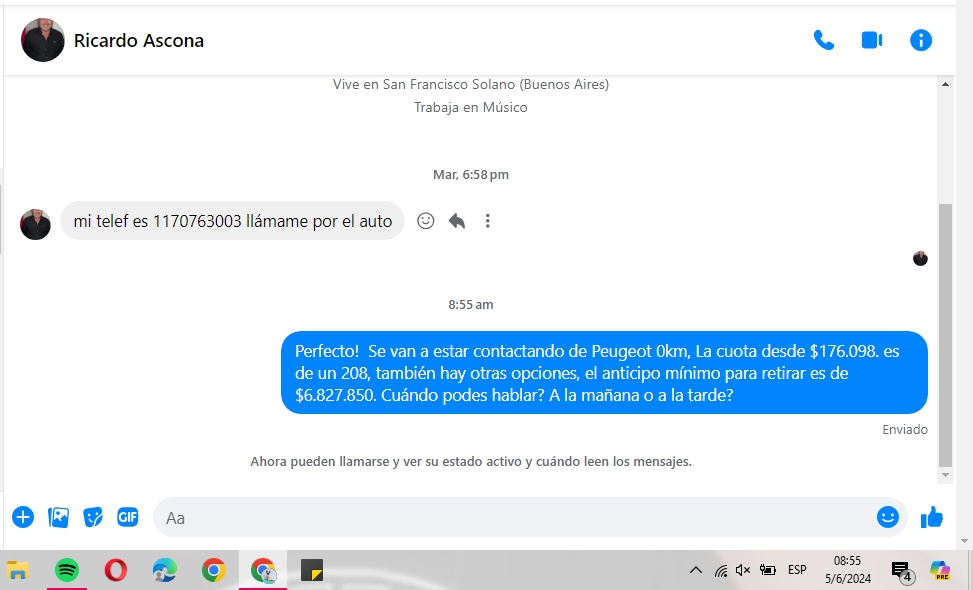
Task: Open Wi-Fi network settings in tray
Action: pos(720,570)
